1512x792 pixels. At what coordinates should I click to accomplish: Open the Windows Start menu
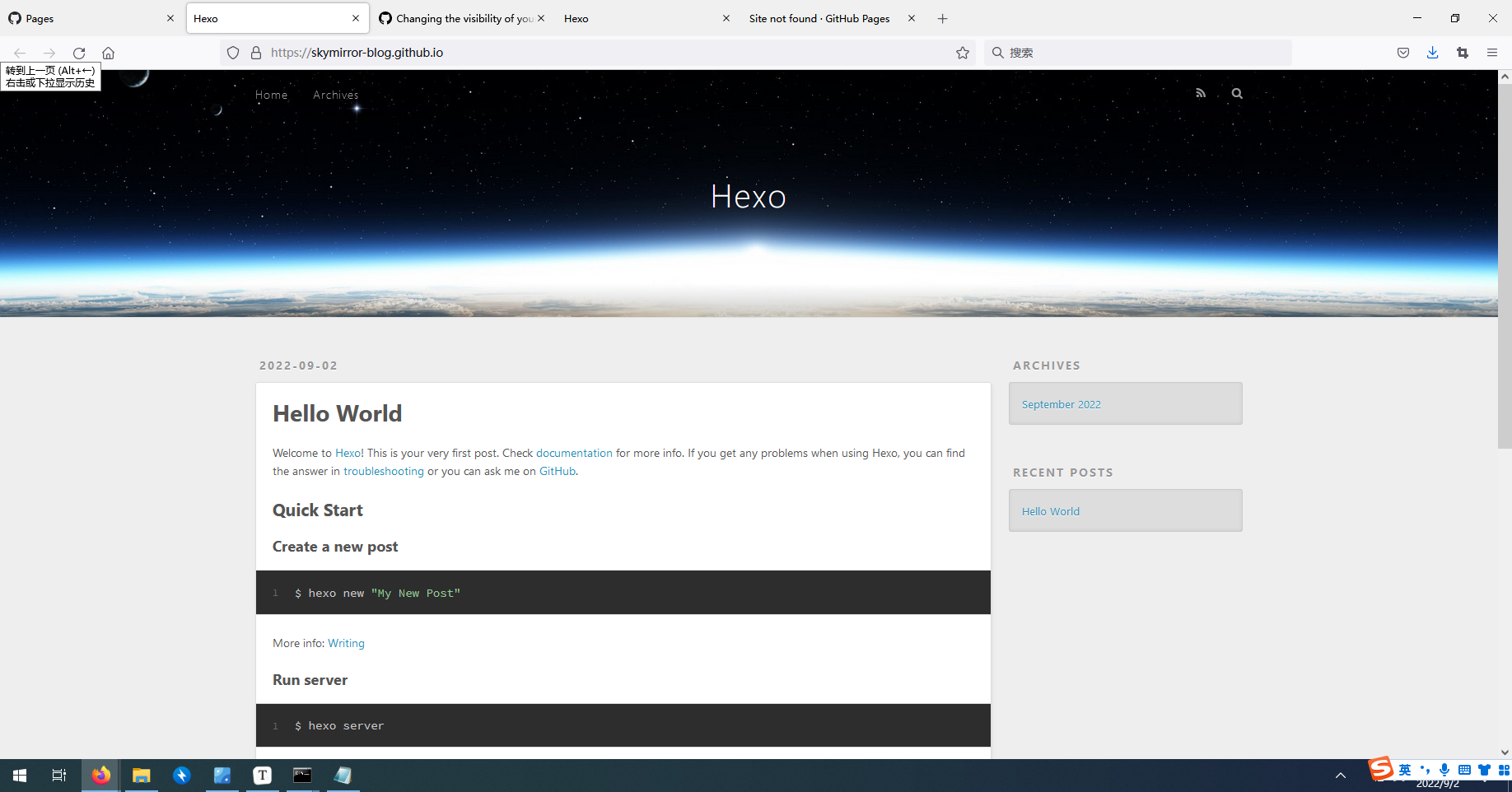click(20, 776)
